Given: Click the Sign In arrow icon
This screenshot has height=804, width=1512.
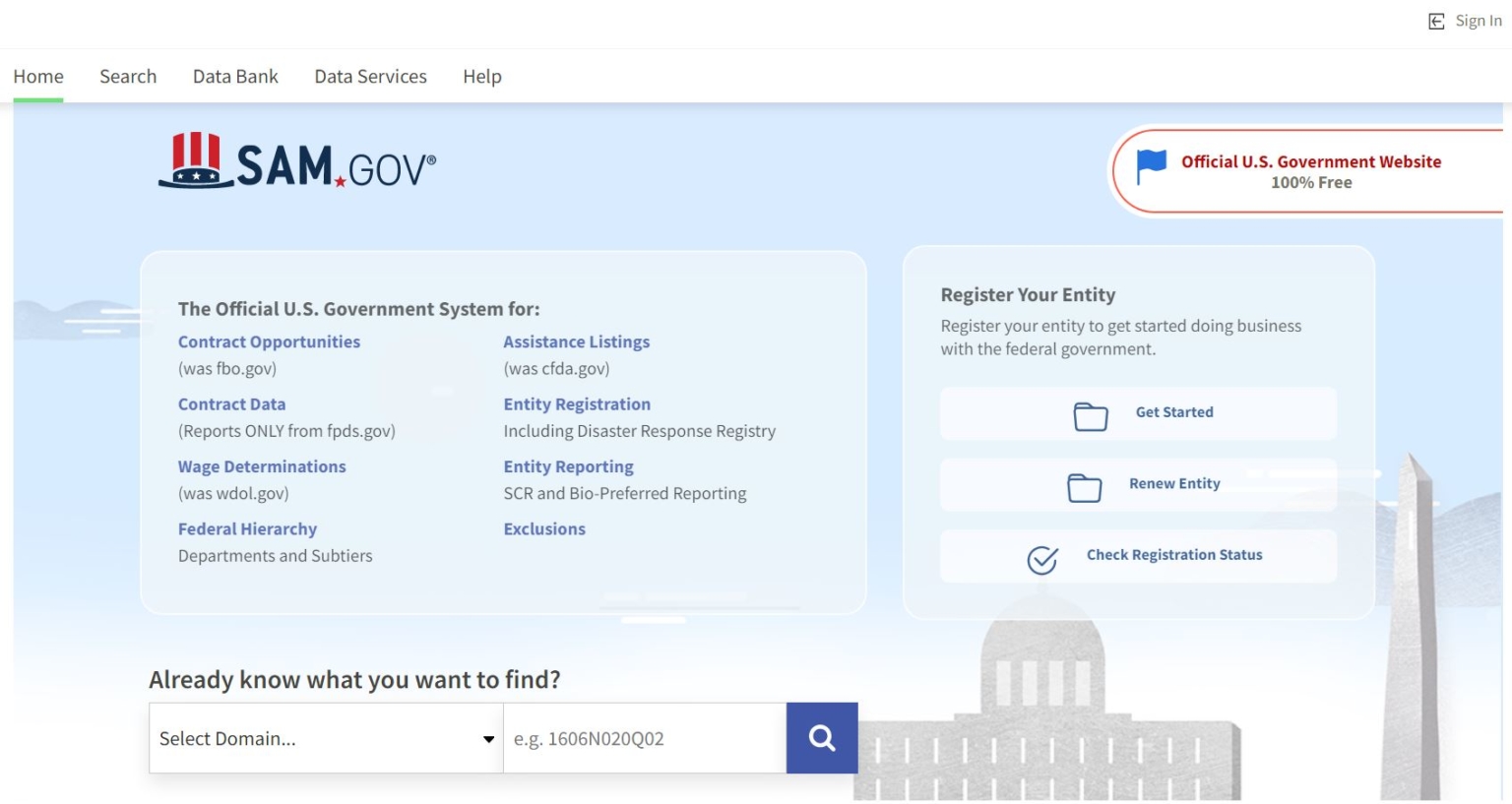Looking at the screenshot, I should pos(1436,21).
